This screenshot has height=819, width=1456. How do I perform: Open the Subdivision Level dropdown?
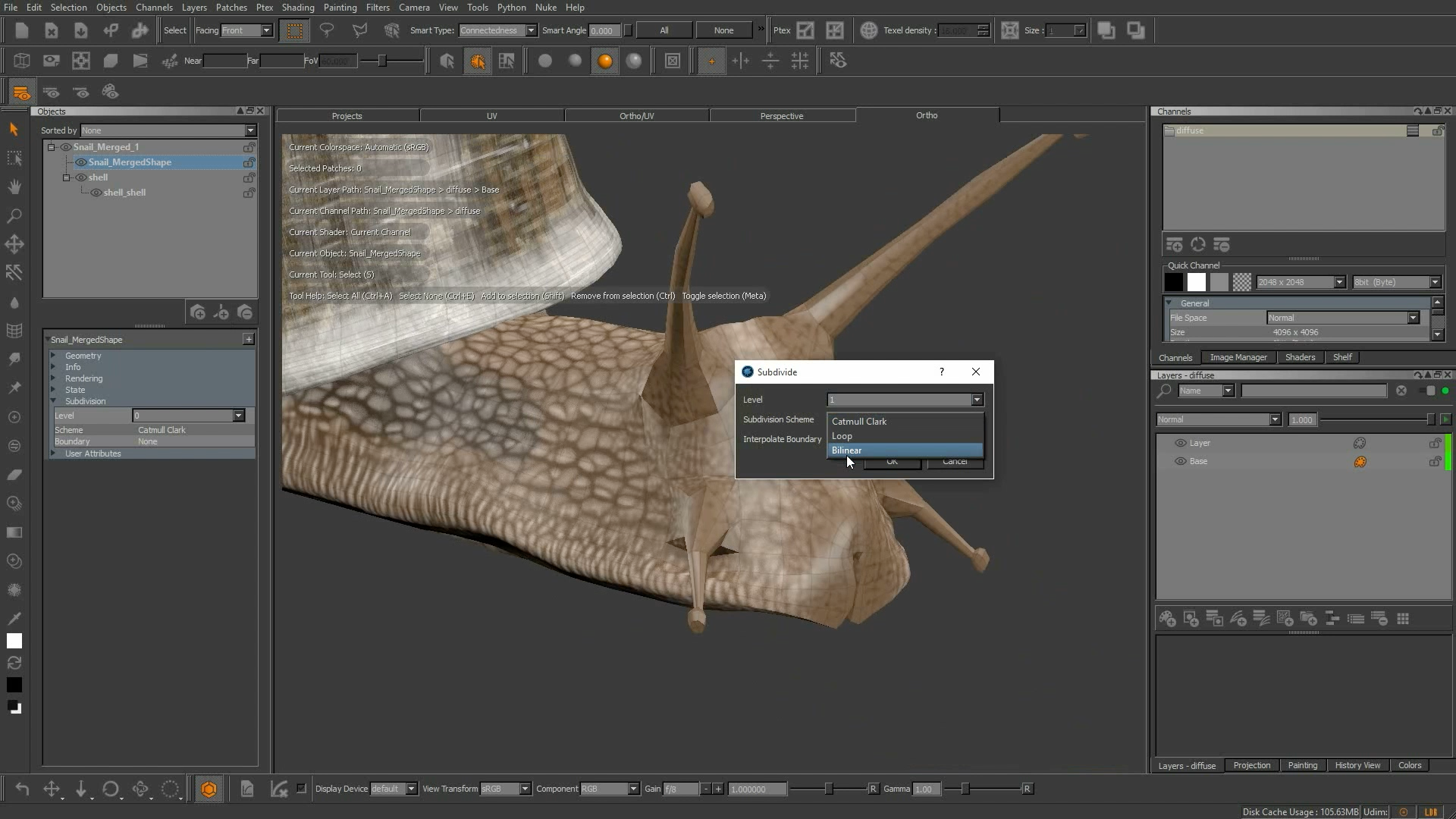pos(238,416)
